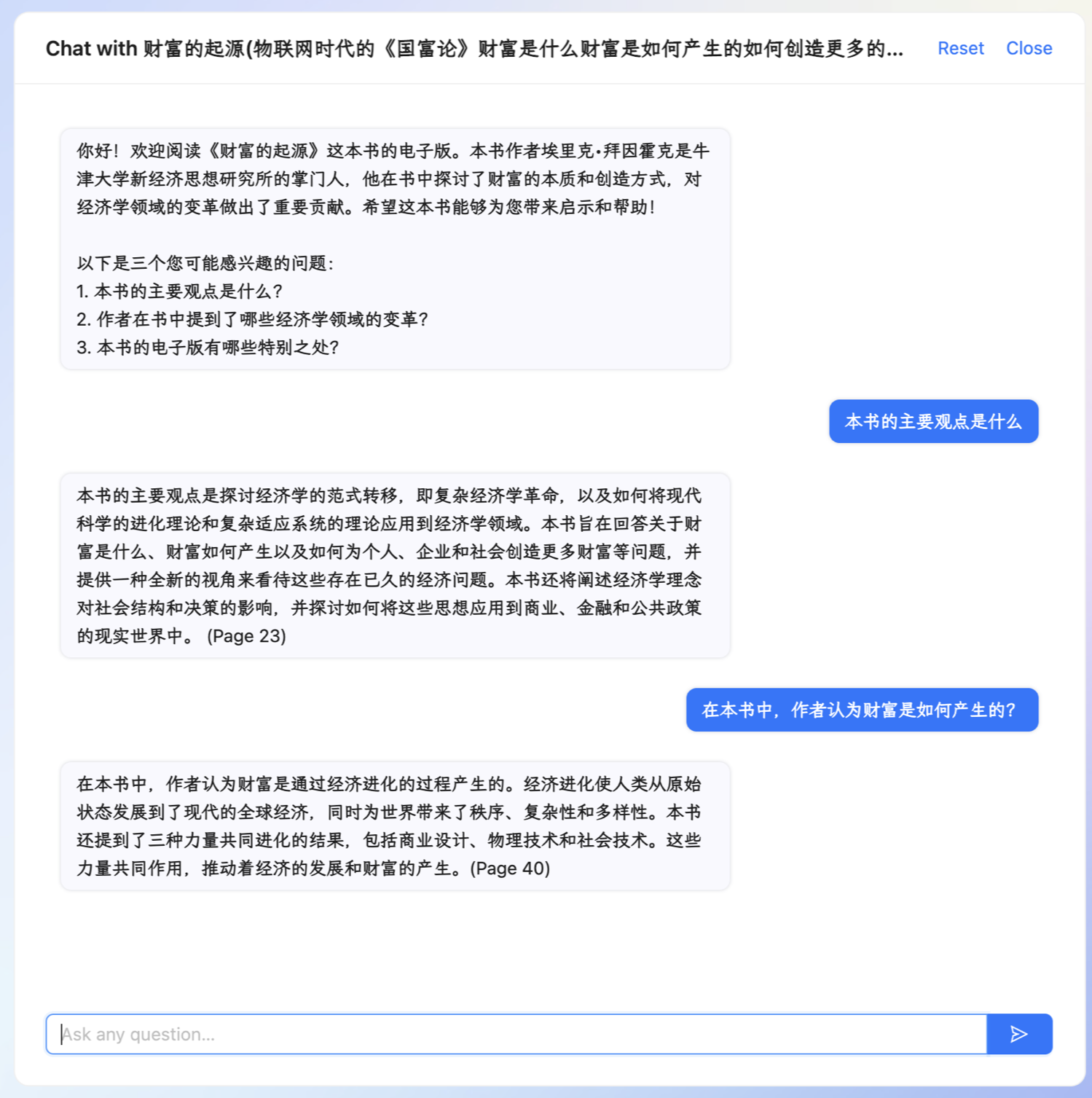Screen dimensions: 1092x1098
Task: Click the answer about economic evolution
Action: [x=396, y=826]
